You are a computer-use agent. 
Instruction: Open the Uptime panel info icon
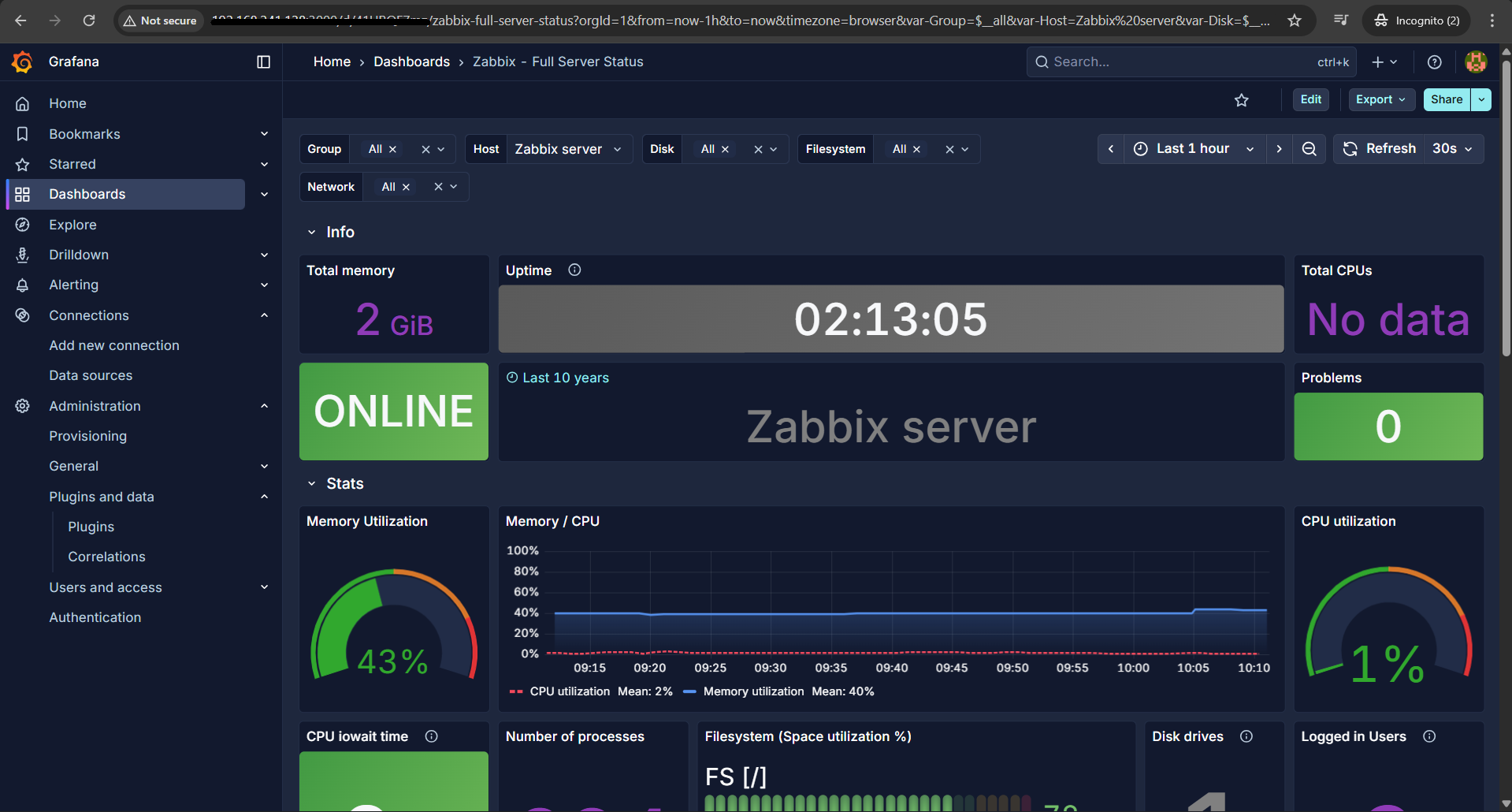click(574, 270)
